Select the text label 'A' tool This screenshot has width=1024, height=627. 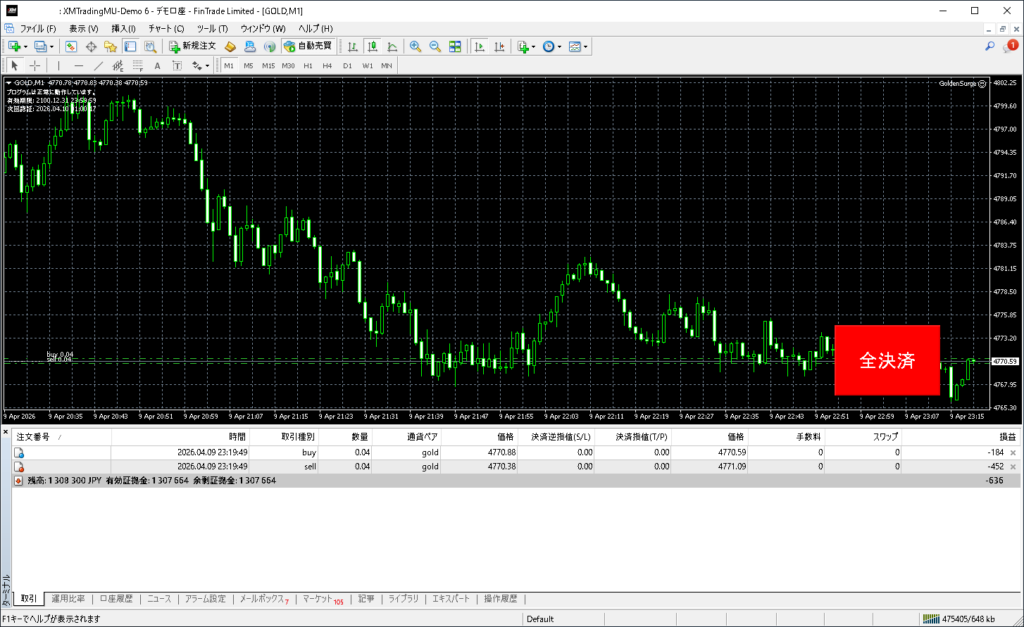pyautogui.click(x=157, y=65)
